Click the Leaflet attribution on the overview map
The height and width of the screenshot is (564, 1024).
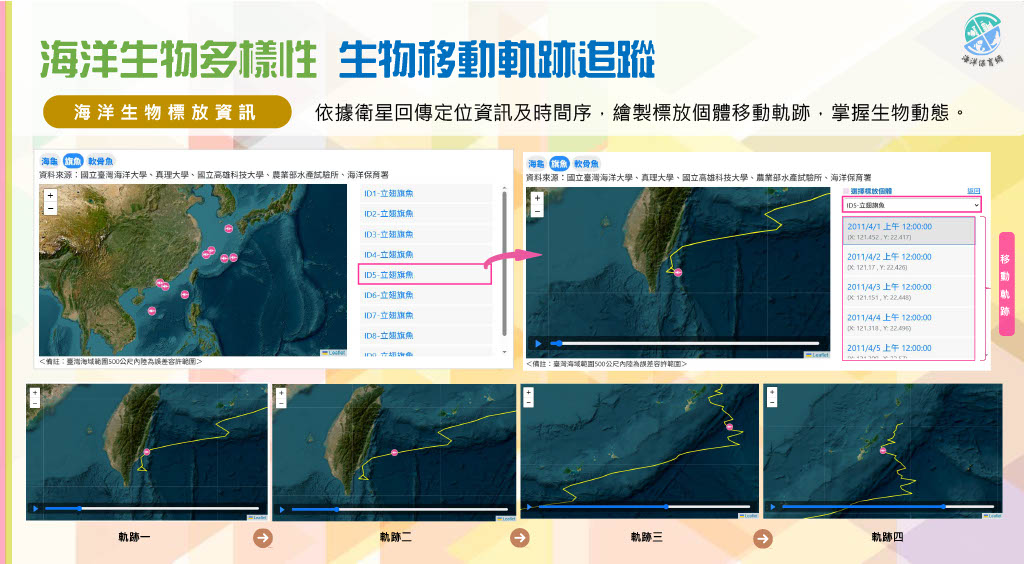click(x=334, y=353)
